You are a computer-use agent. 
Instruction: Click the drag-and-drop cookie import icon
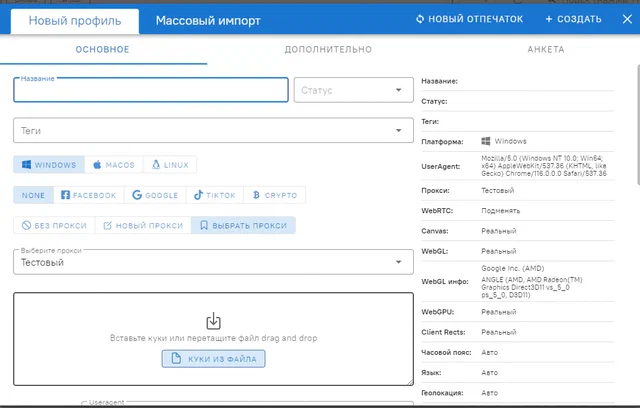(x=213, y=321)
